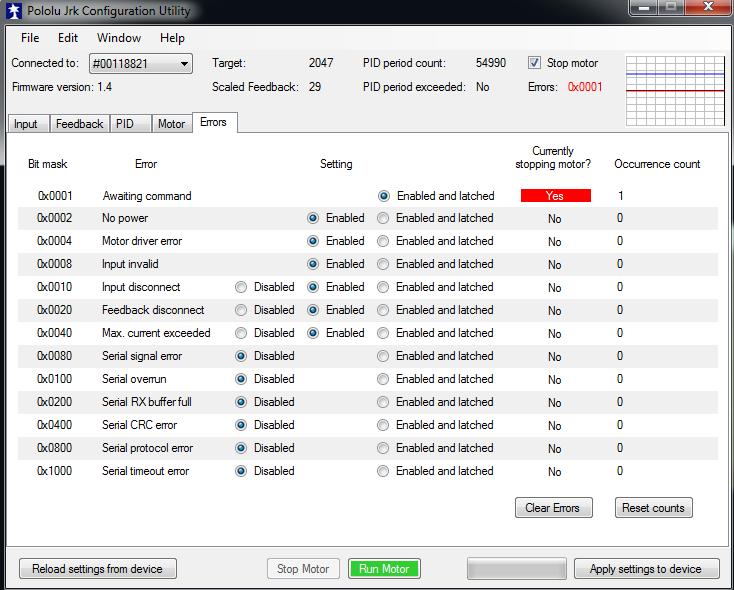Click the PID period count value 54990
Image resolution: width=734 pixels, height=590 pixels.
[x=491, y=63]
